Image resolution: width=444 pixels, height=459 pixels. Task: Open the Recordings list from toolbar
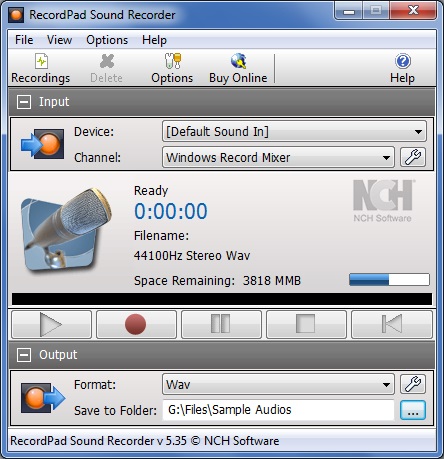pos(41,68)
